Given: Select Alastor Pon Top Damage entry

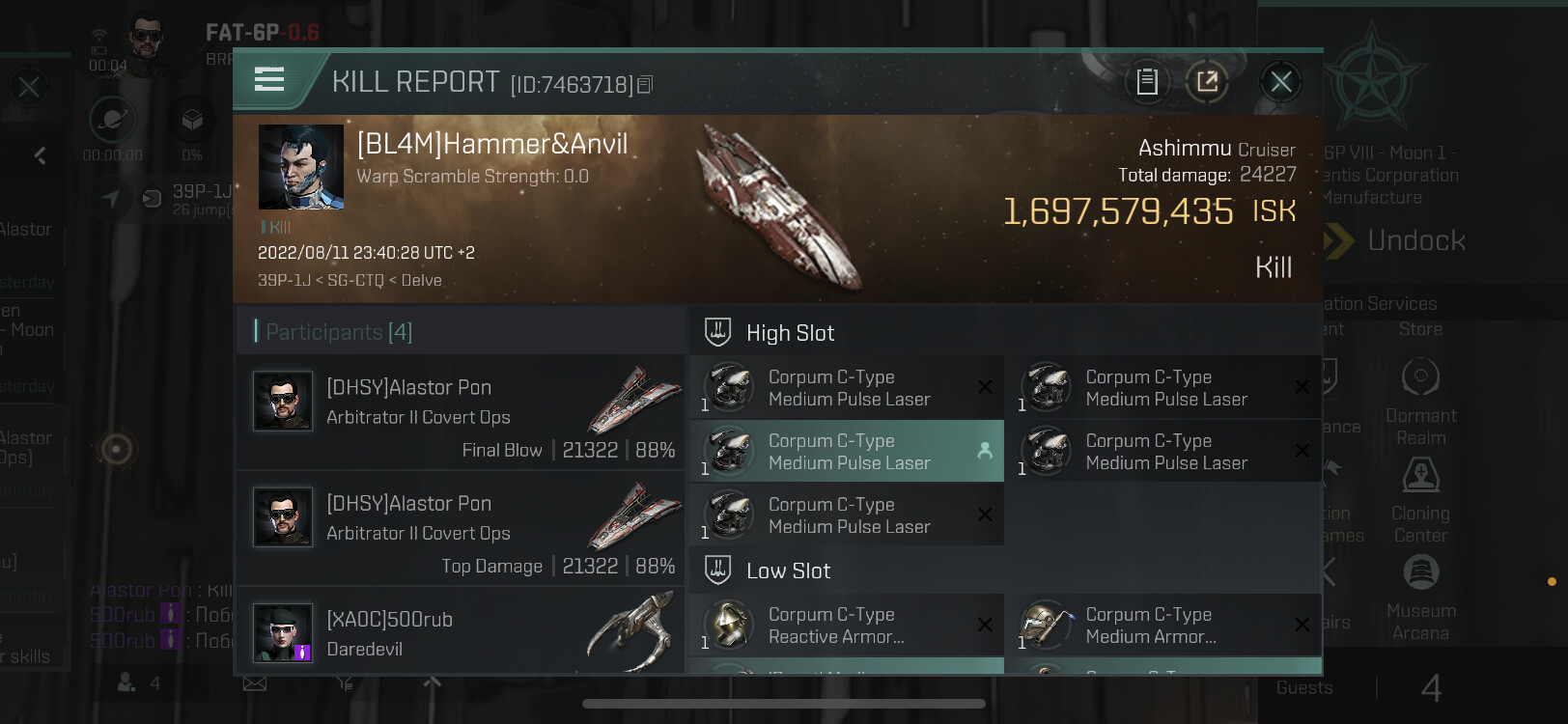Looking at the screenshot, I should point(461,528).
